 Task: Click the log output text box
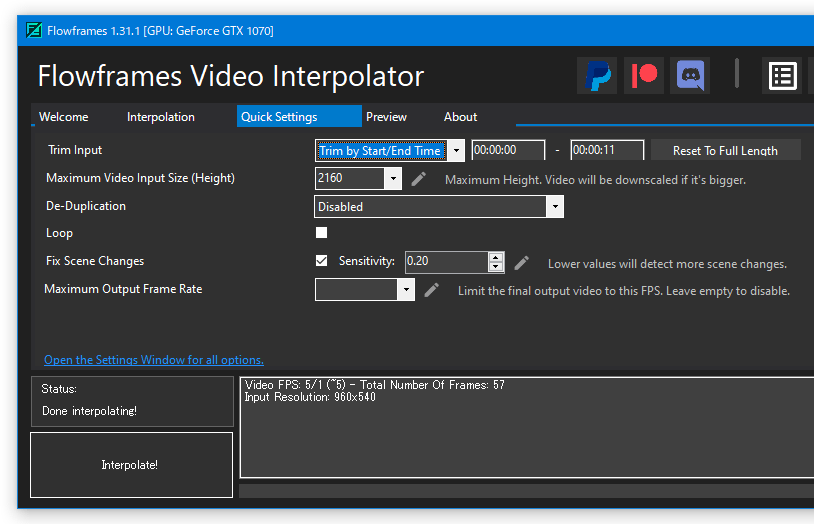tap(526, 427)
